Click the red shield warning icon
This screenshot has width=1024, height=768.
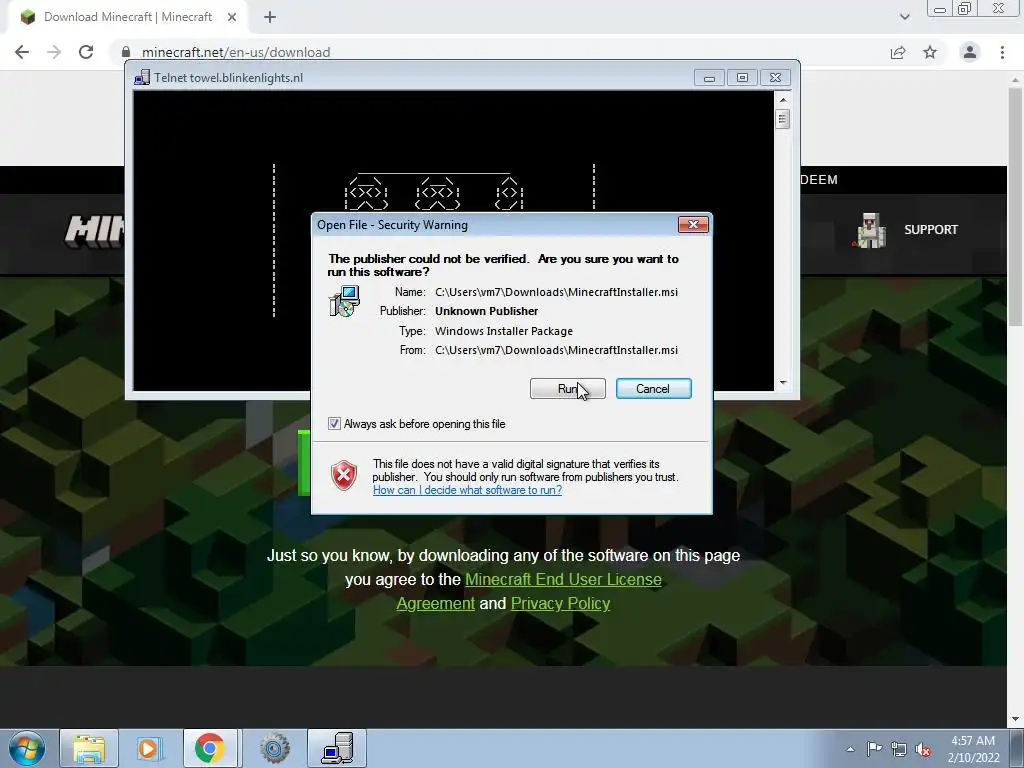click(344, 475)
